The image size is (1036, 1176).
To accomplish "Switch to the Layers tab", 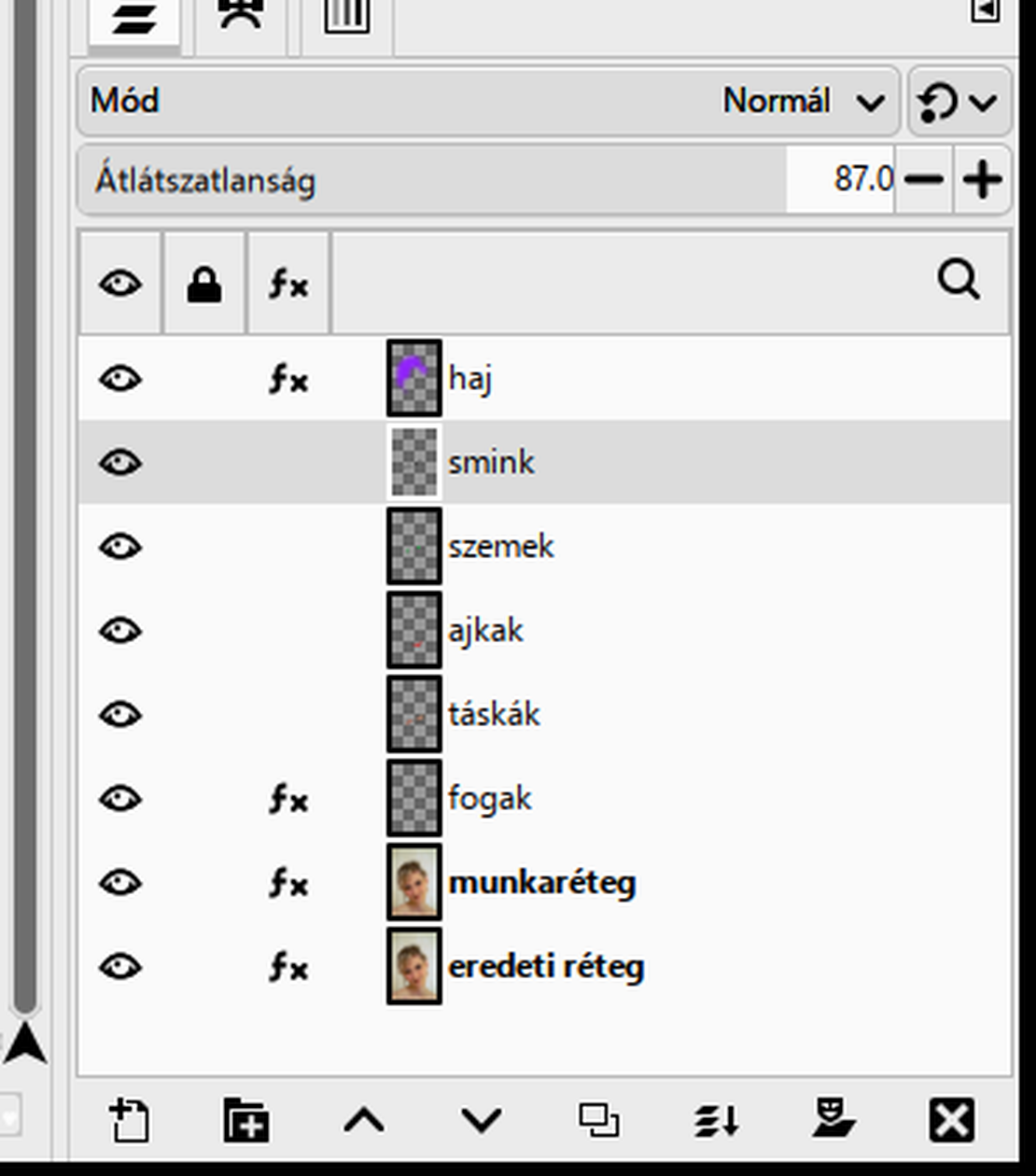I will [134, 21].
